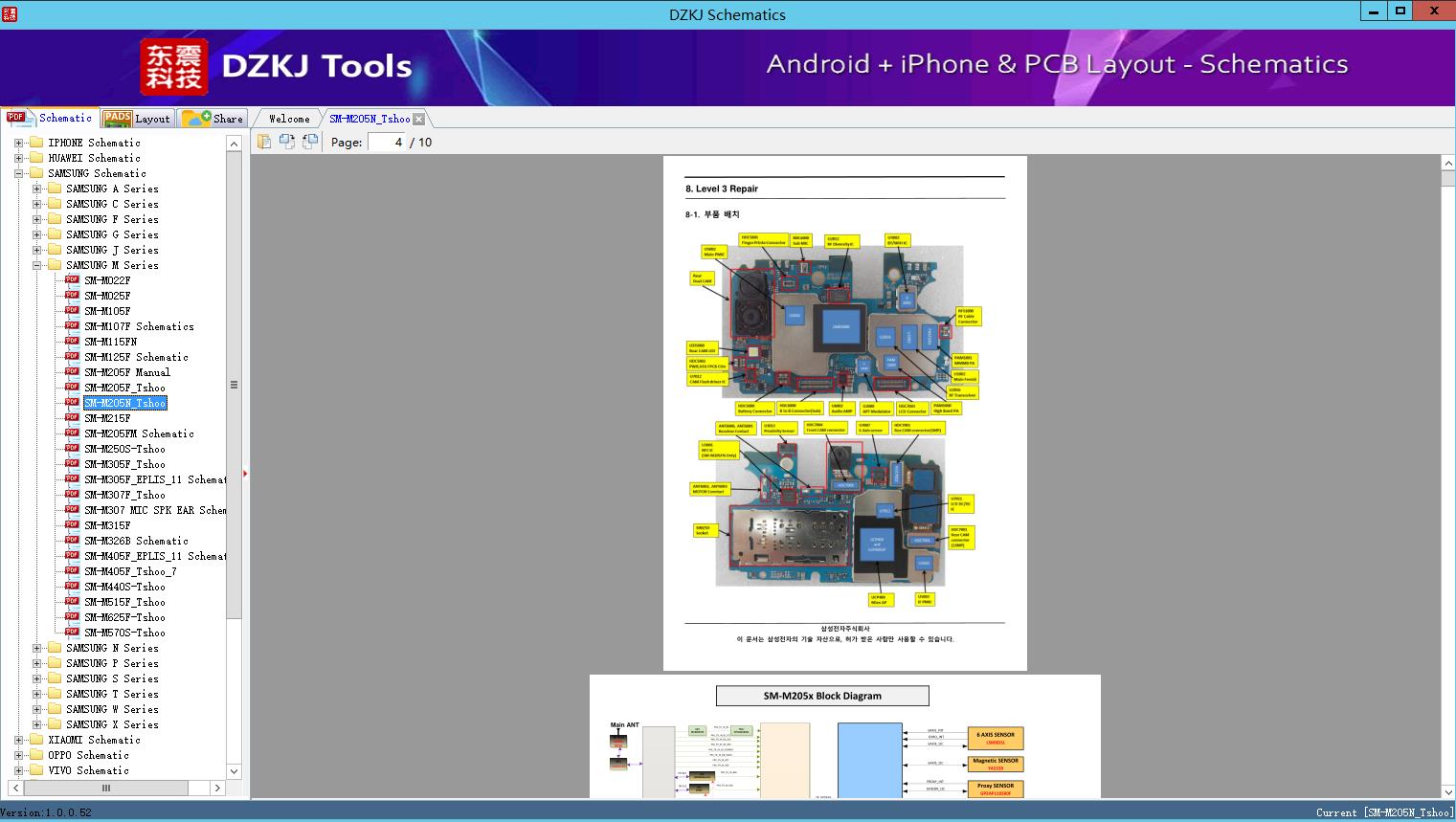
Task: Click the SM-M315F PDF icon
Action: pyautogui.click(x=72, y=525)
